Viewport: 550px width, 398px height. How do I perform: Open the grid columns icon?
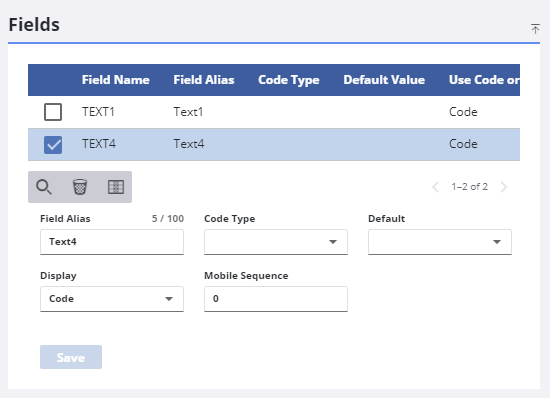tap(116, 187)
